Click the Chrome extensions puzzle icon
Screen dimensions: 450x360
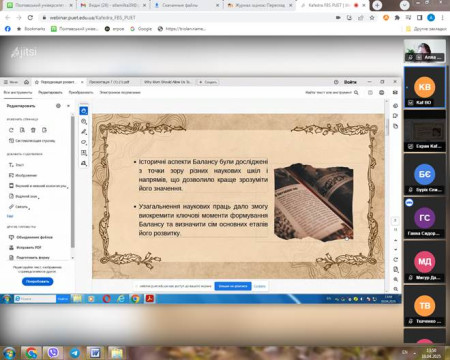pos(397,18)
